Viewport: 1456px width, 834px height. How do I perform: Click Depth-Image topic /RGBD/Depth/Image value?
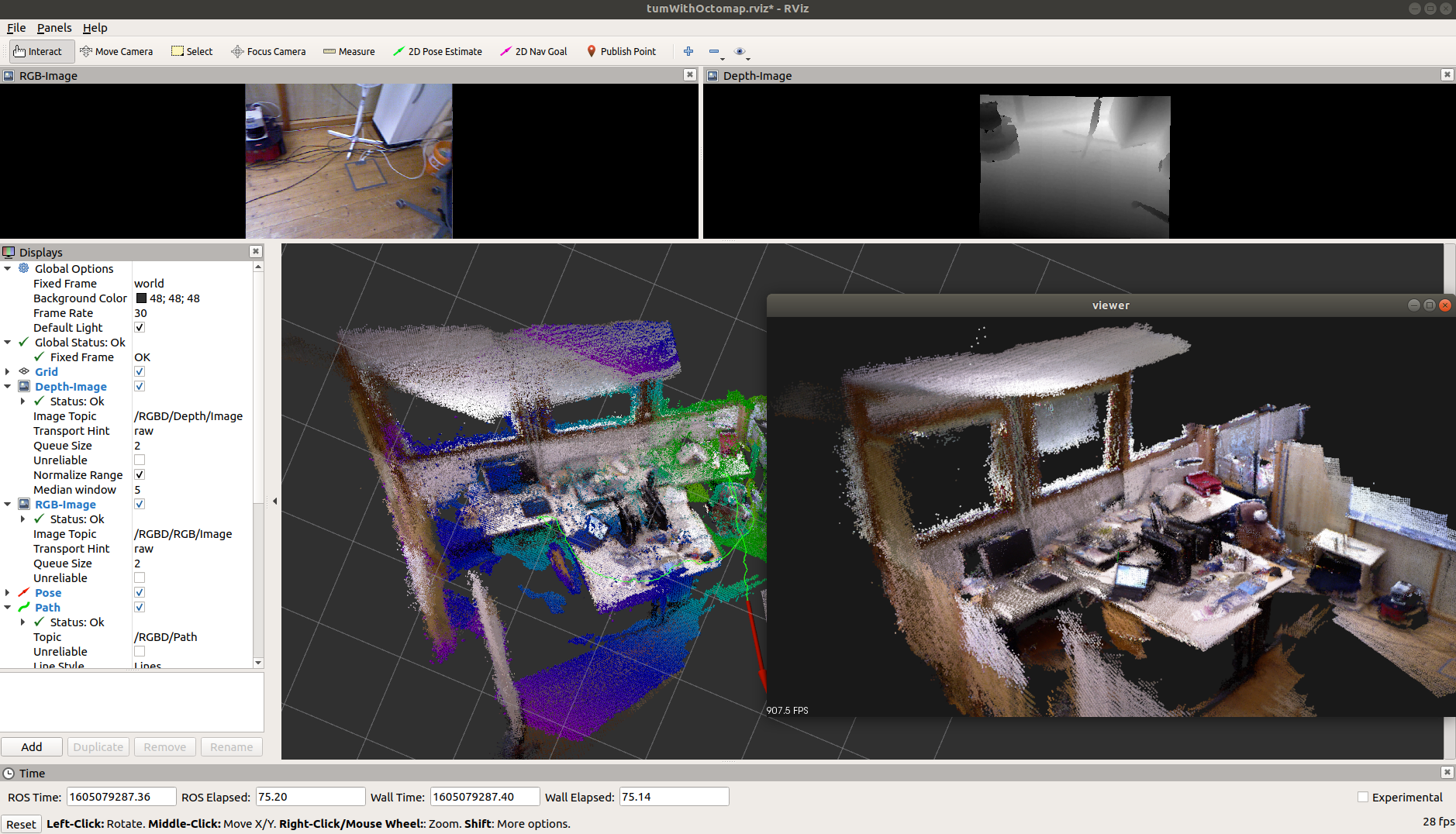(188, 415)
